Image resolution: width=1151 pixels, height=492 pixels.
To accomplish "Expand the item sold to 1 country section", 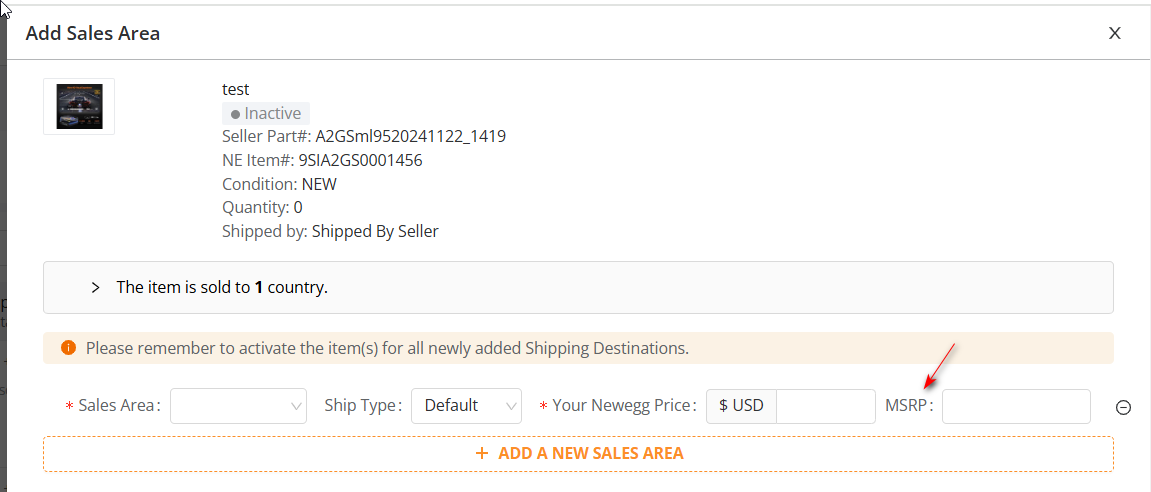I will pos(95,287).
